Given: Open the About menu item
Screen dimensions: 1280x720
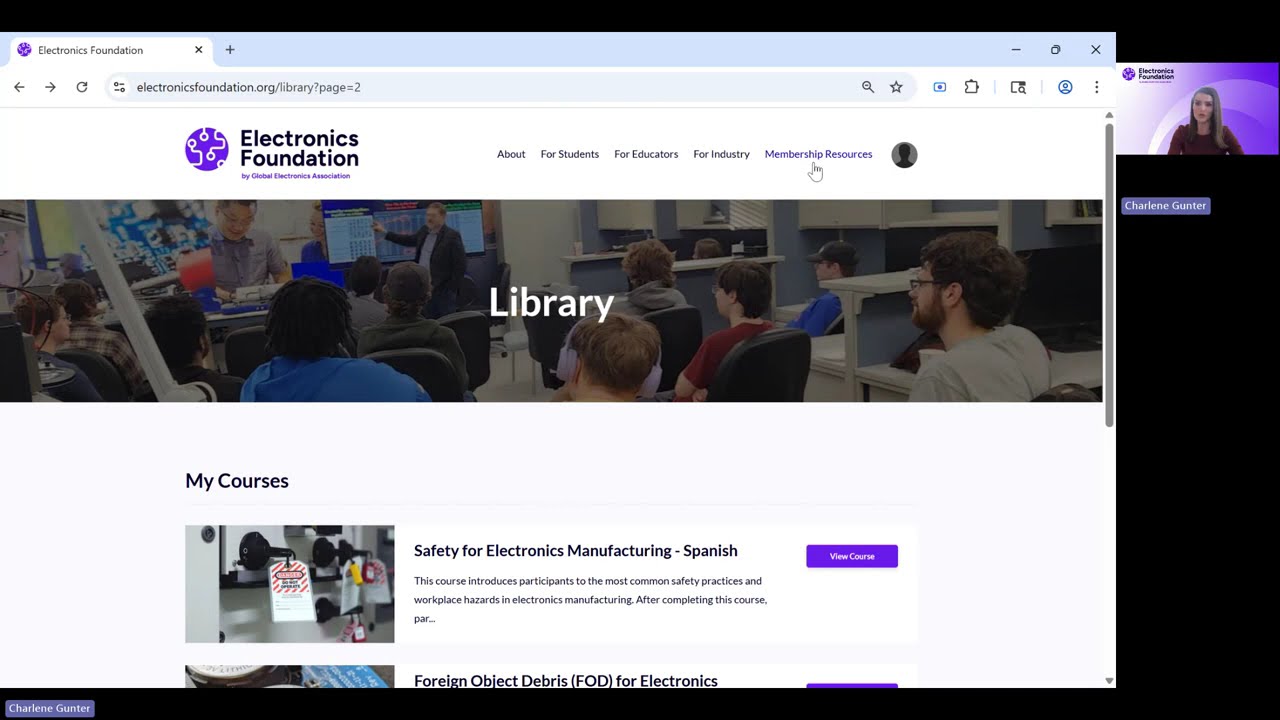Looking at the screenshot, I should pos(511,154).
